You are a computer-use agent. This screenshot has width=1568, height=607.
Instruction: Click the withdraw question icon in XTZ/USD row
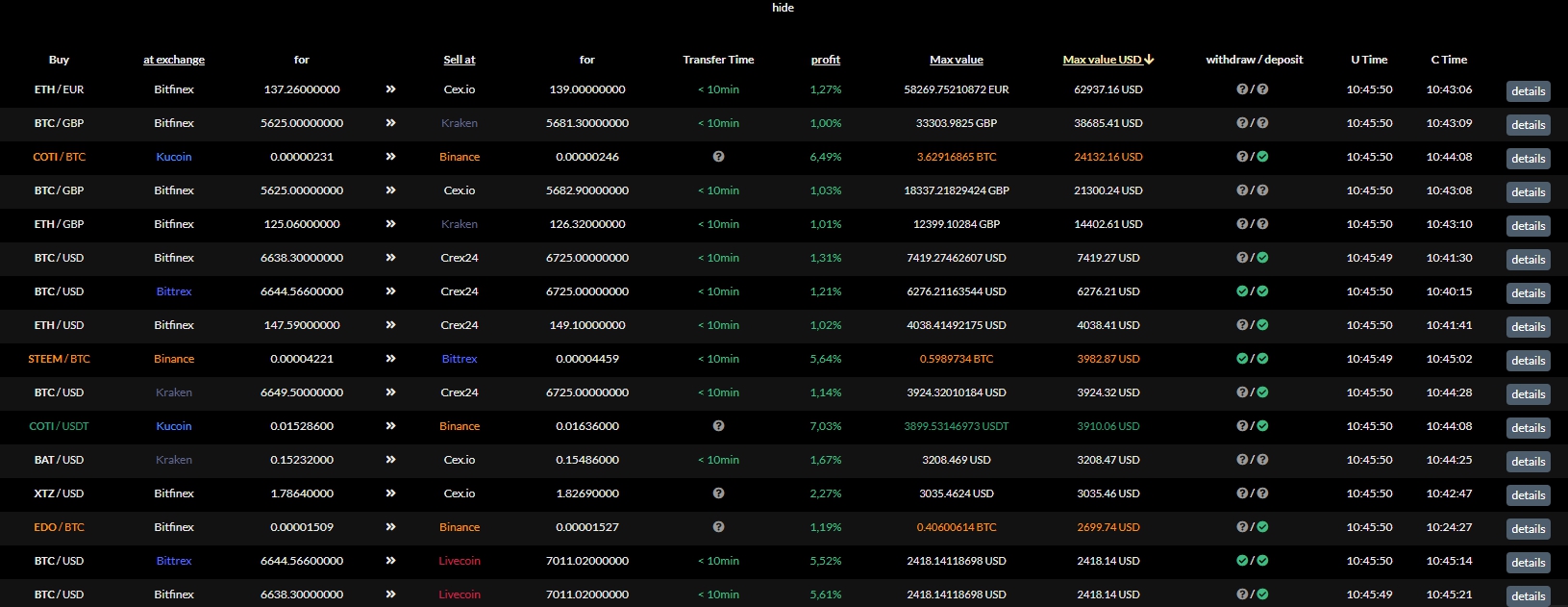[1242, 493]
